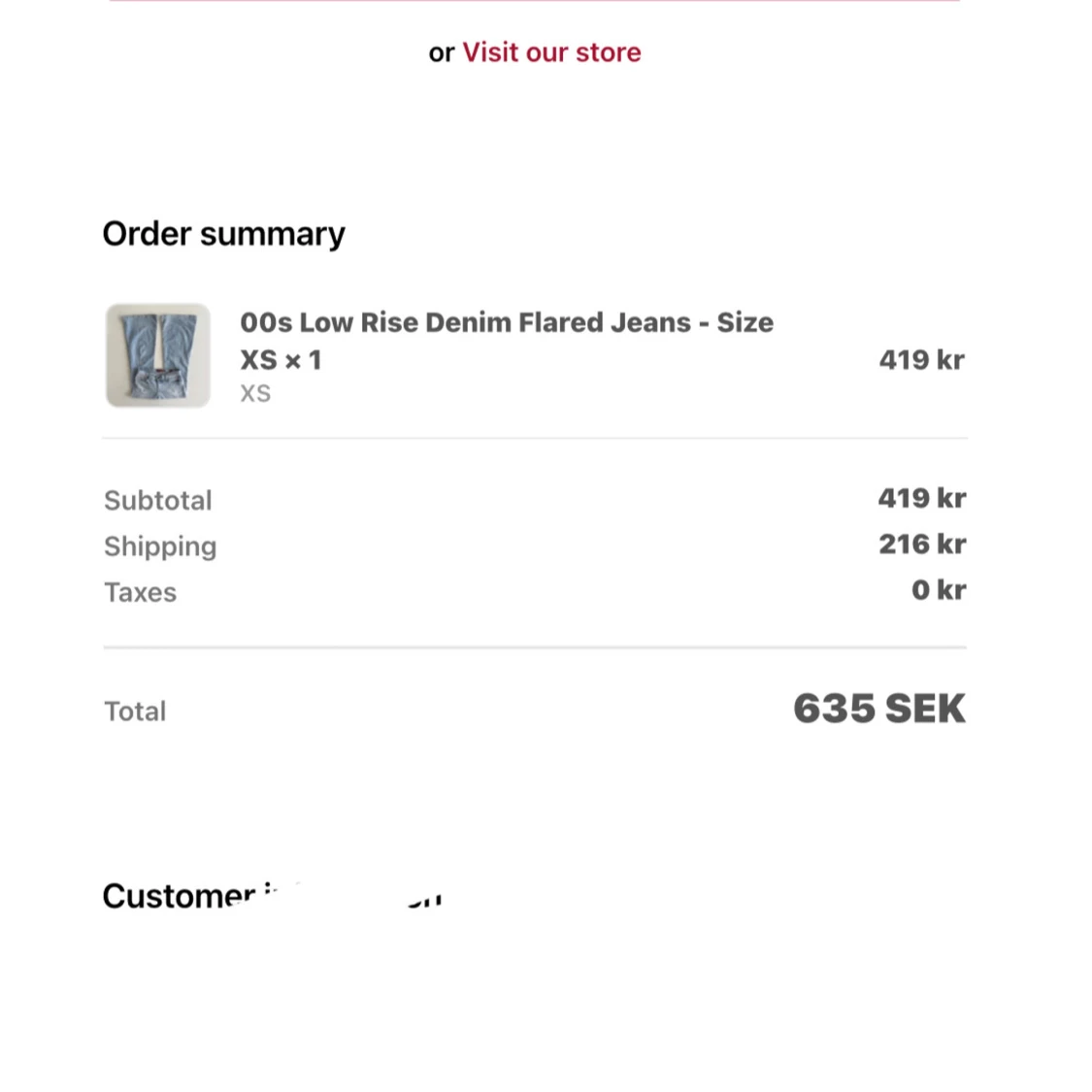This screenshot has width=1092, height=1092.
Task: Click the divider line below the product row
Action: (x=535, y=438)
